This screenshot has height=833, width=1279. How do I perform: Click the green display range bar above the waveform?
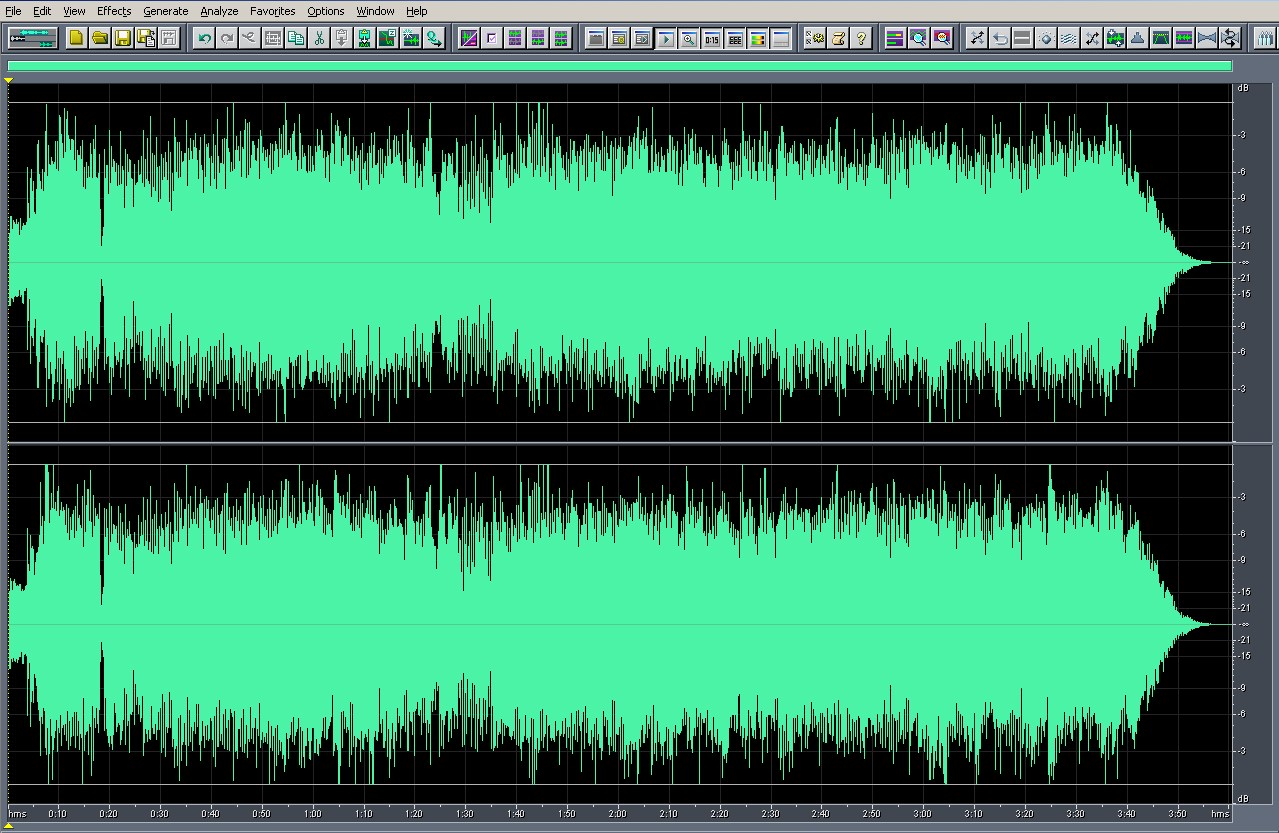[x=619, y=66]
